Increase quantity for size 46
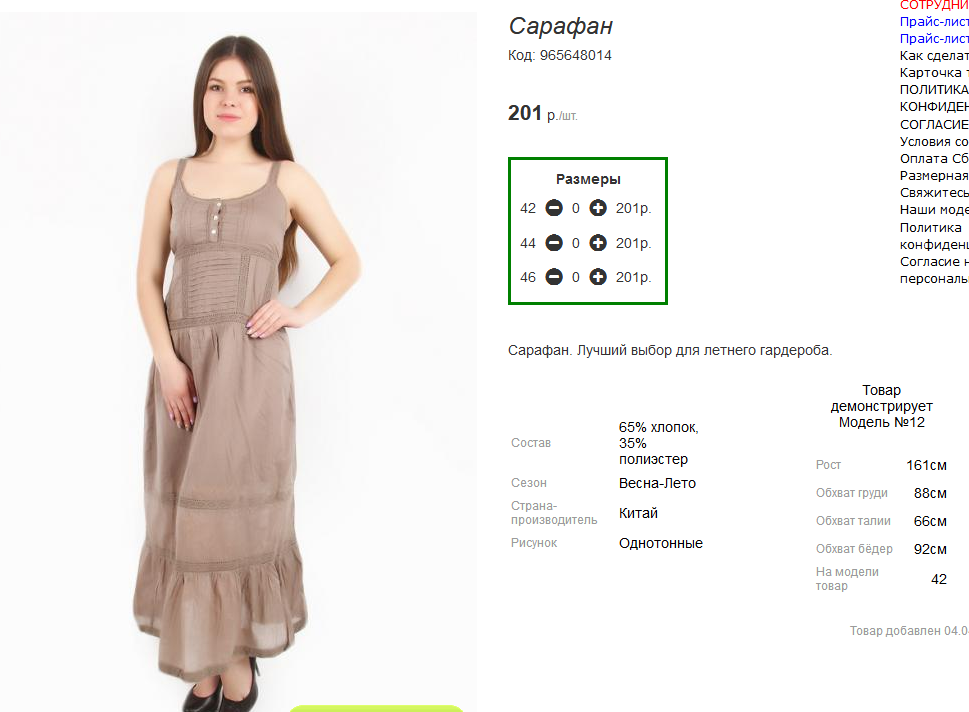 point(598,277)
